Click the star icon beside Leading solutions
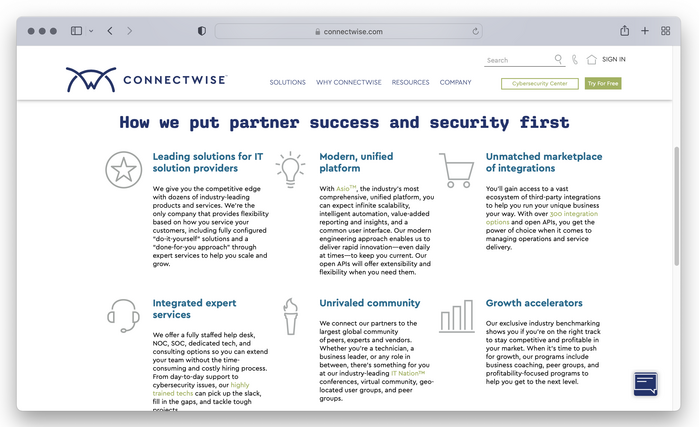 123,169
